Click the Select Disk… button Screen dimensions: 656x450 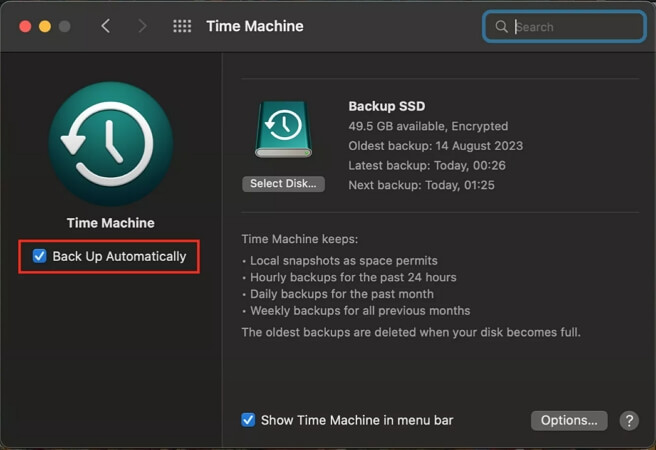283,184
